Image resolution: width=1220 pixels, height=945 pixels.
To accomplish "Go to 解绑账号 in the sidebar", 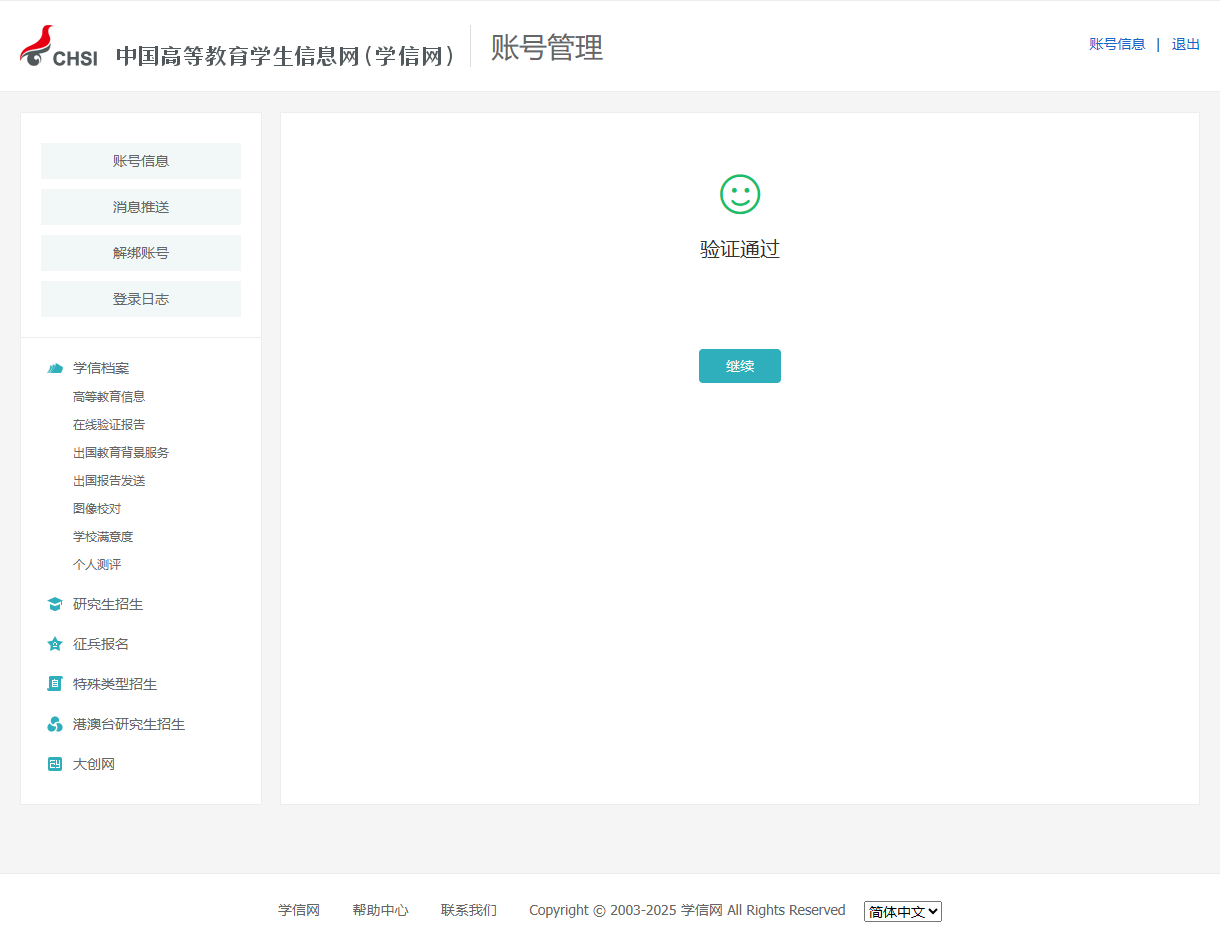I will pos(141,253).
